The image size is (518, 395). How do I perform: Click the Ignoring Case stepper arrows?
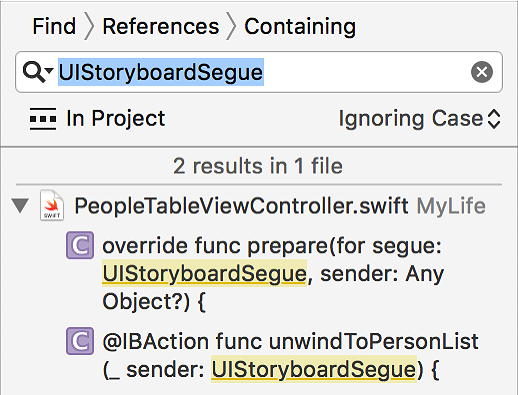point(494,119)
